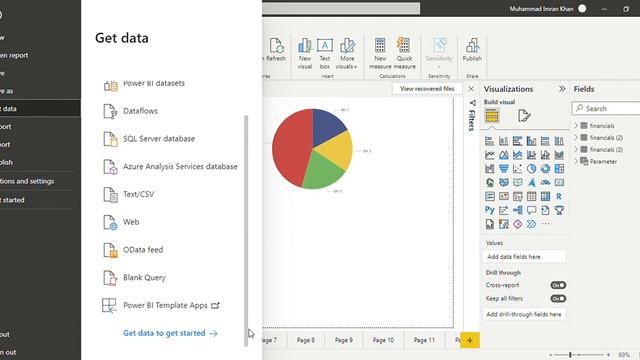This screenshot has width=640, height=360.
Task: Open more visualizations ellipsis
Action: pos(545,224)
